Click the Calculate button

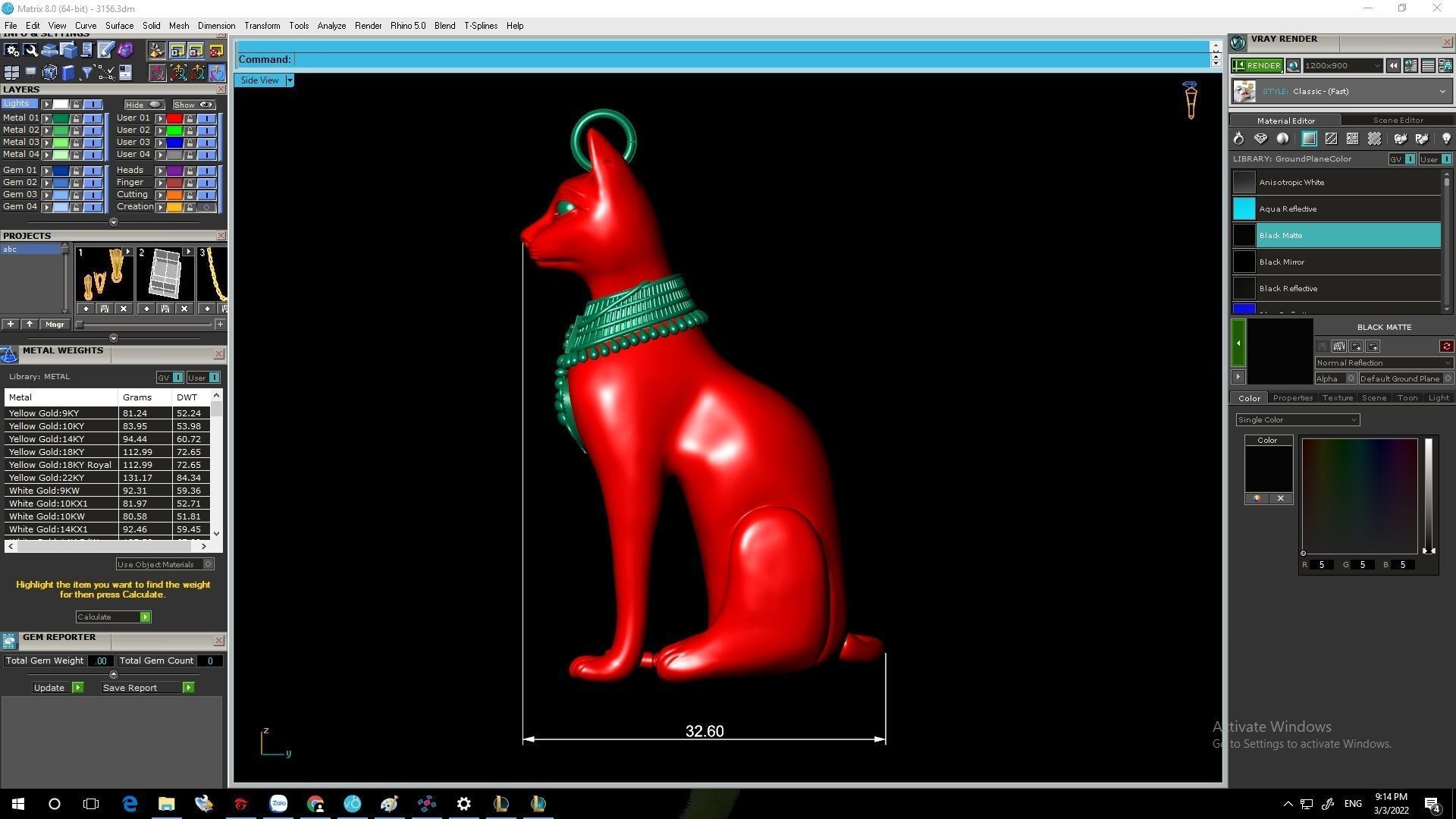coord(113,617)
